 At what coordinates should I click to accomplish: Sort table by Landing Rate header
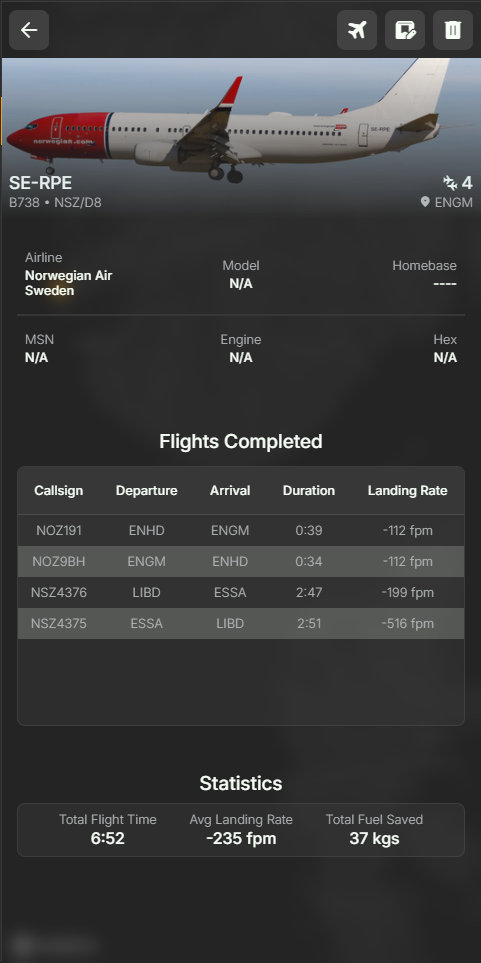coord(407,491)
